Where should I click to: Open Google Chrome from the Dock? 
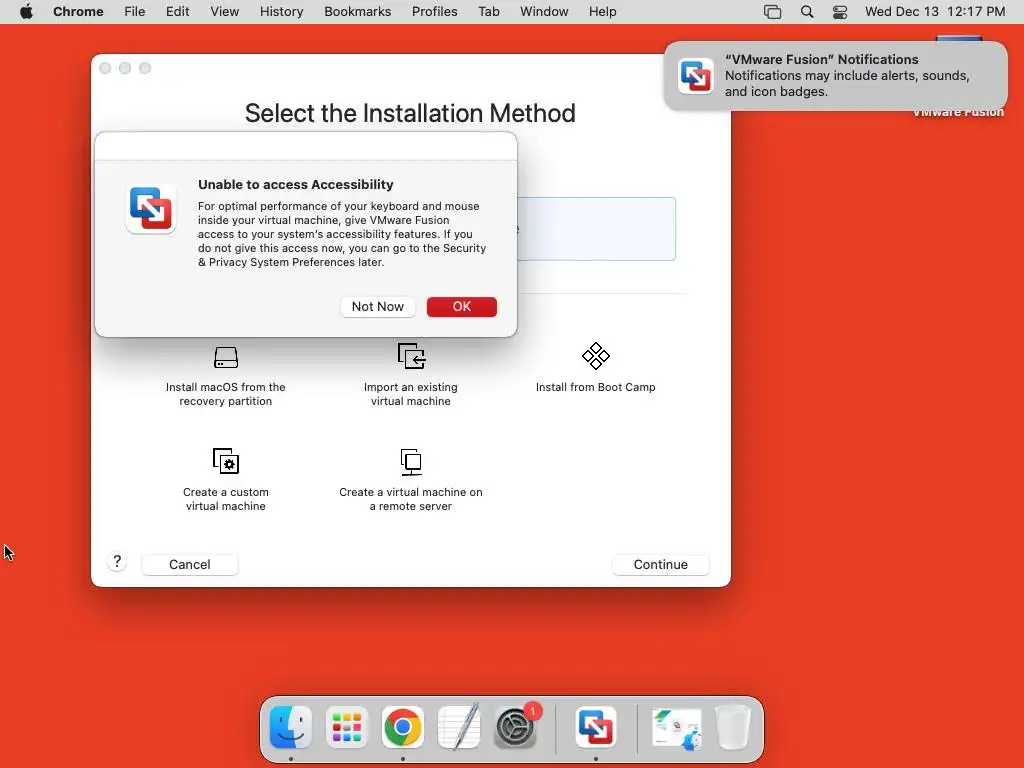tap(403, 727)
